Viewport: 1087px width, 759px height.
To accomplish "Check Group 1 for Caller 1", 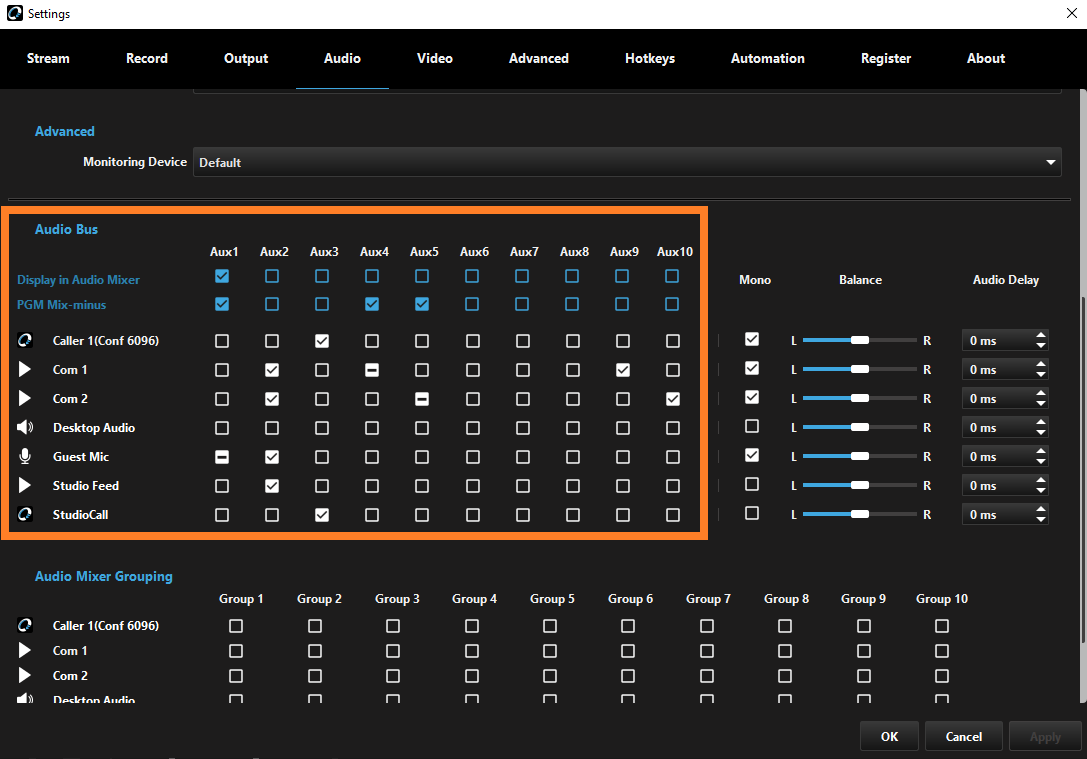I will click(x=236, y=626).
